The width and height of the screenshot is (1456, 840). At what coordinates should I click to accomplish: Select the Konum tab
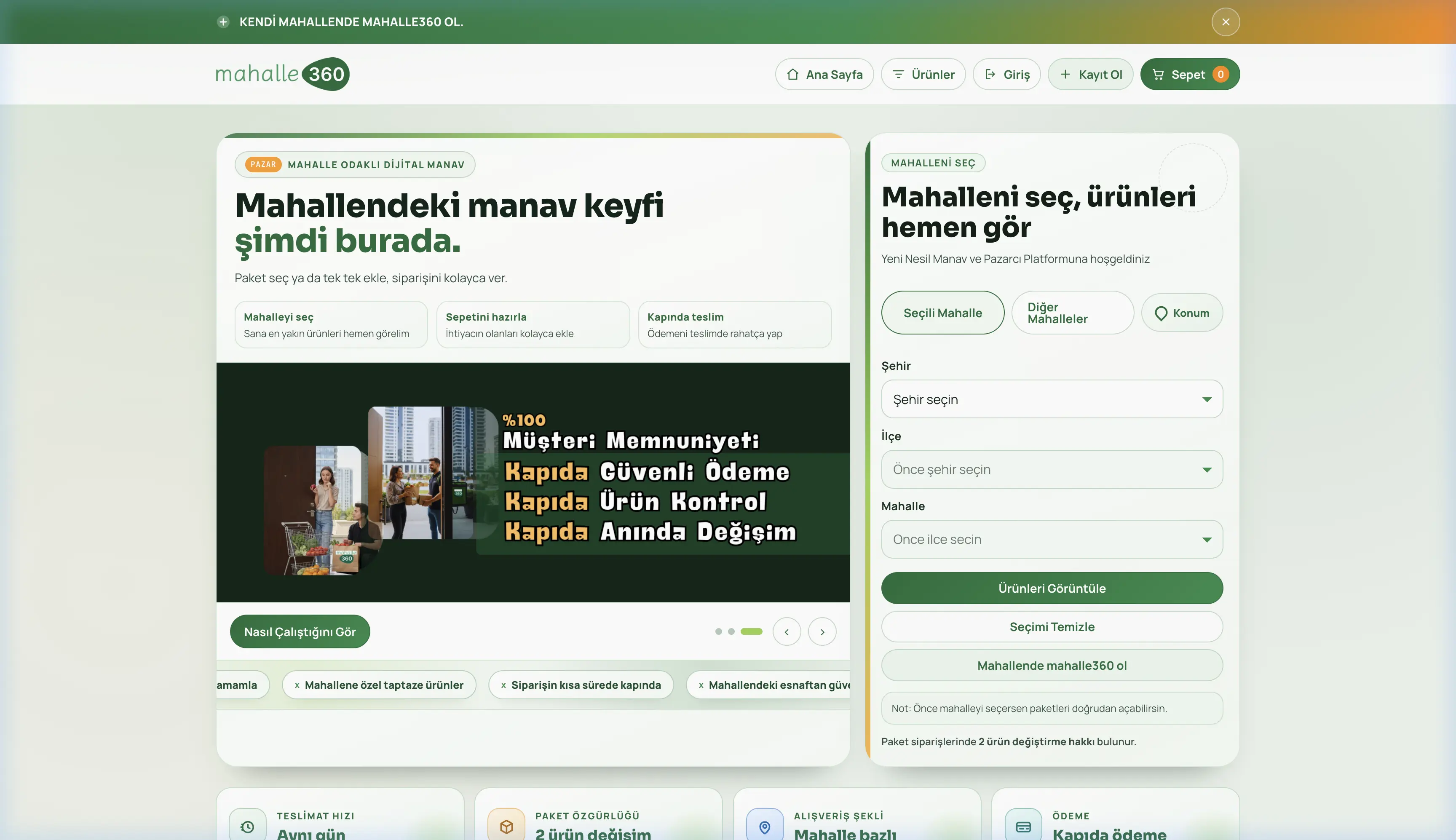(1182, 313)
